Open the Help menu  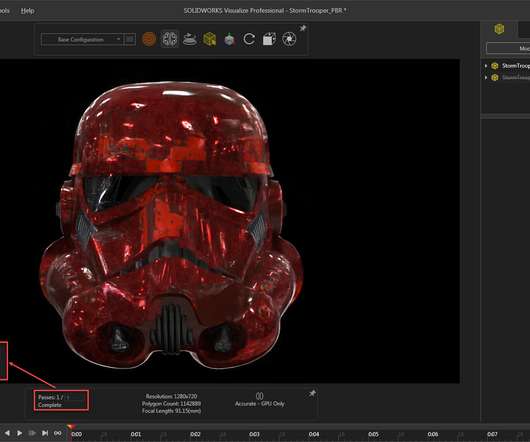(27, 11)
